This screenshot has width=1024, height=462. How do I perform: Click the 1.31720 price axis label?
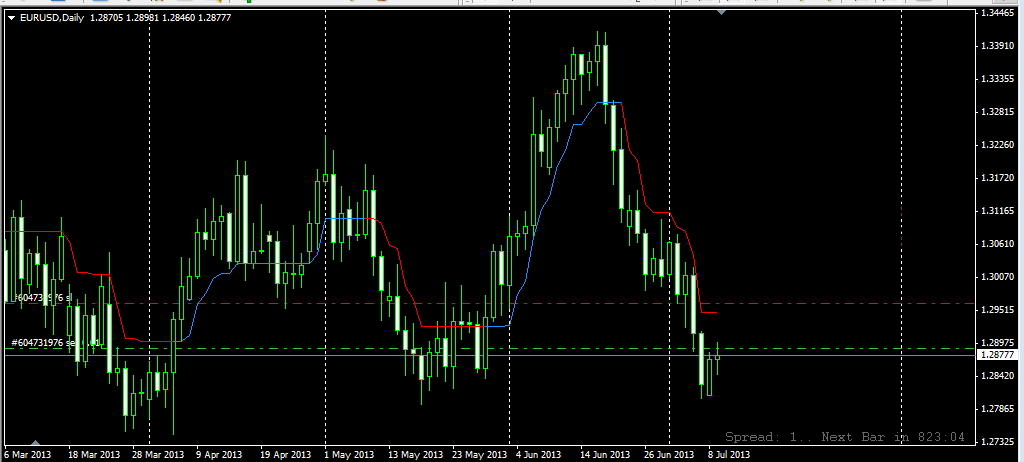pos(999,178)
